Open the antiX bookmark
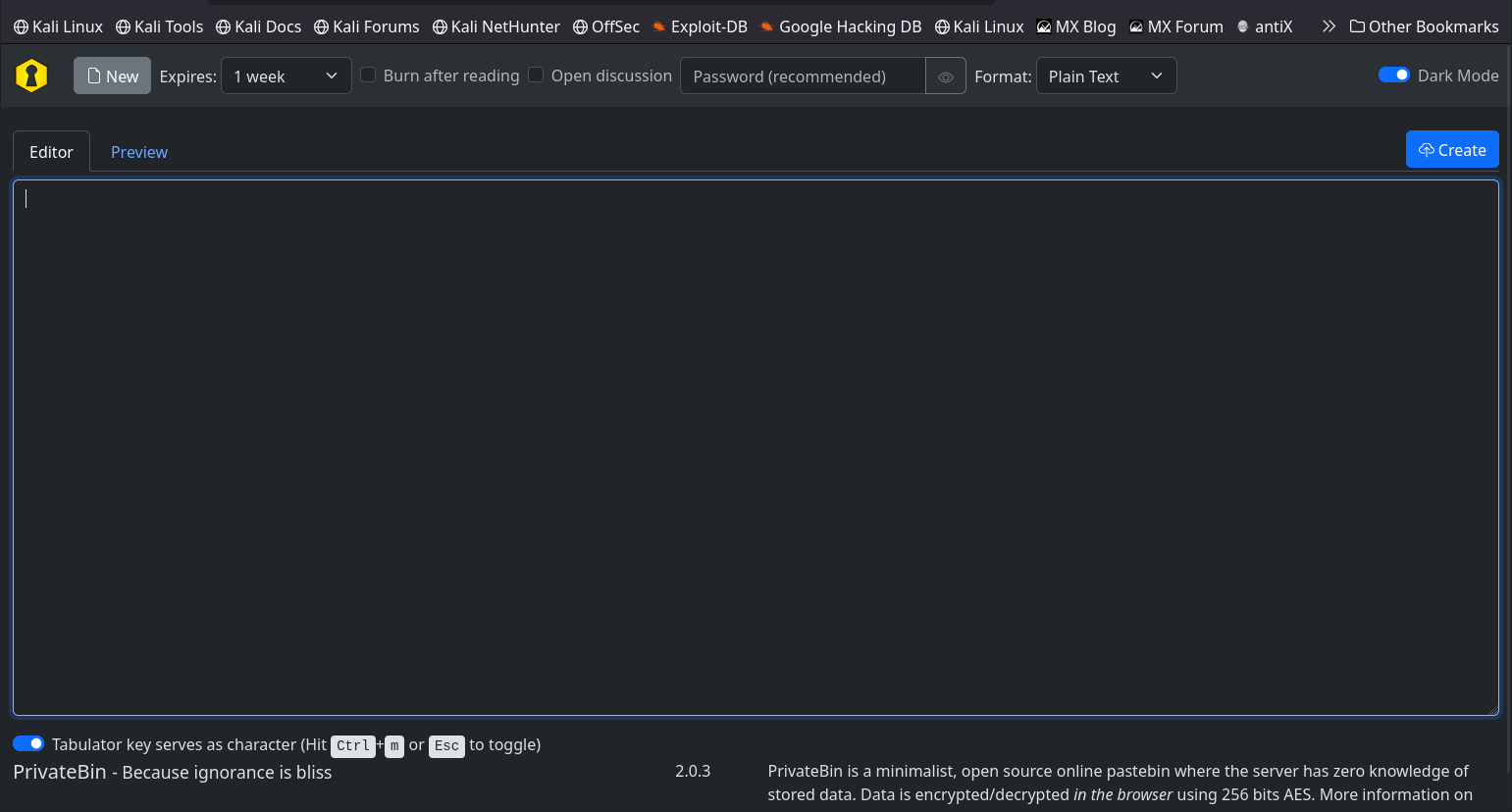Viewport: 1512px width, 812px height. (1265, 26)
